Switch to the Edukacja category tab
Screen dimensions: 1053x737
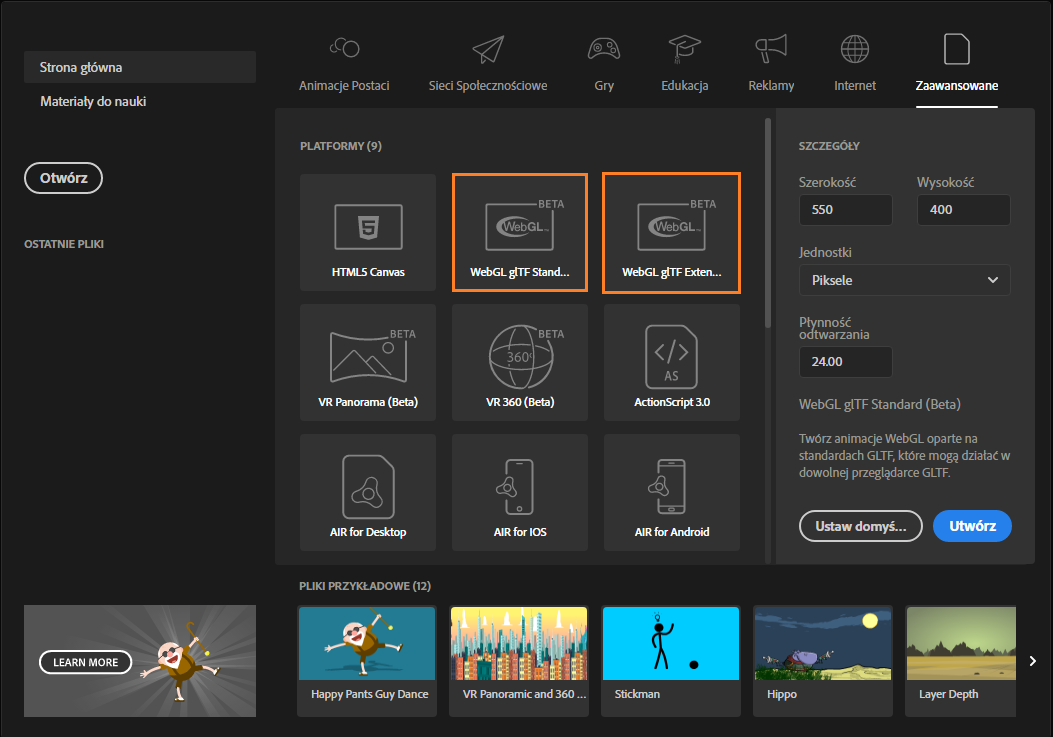[684, 62]
